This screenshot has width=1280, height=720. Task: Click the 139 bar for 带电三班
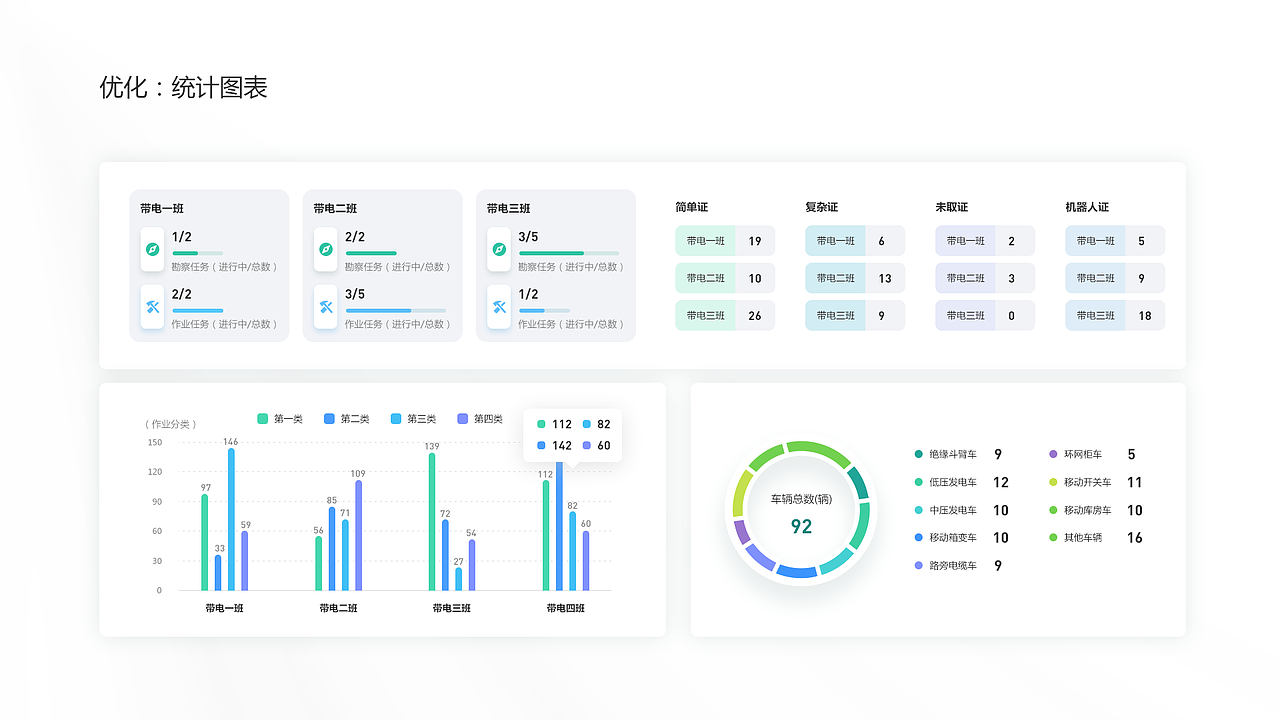pos(432,522)
